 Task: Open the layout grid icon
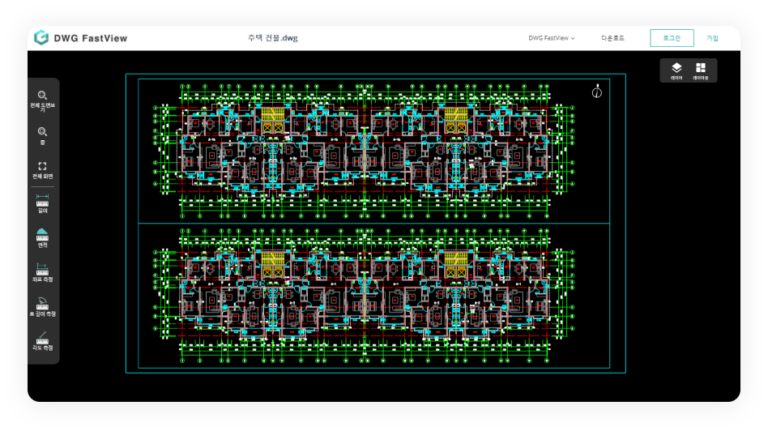(x=700, y=71)
